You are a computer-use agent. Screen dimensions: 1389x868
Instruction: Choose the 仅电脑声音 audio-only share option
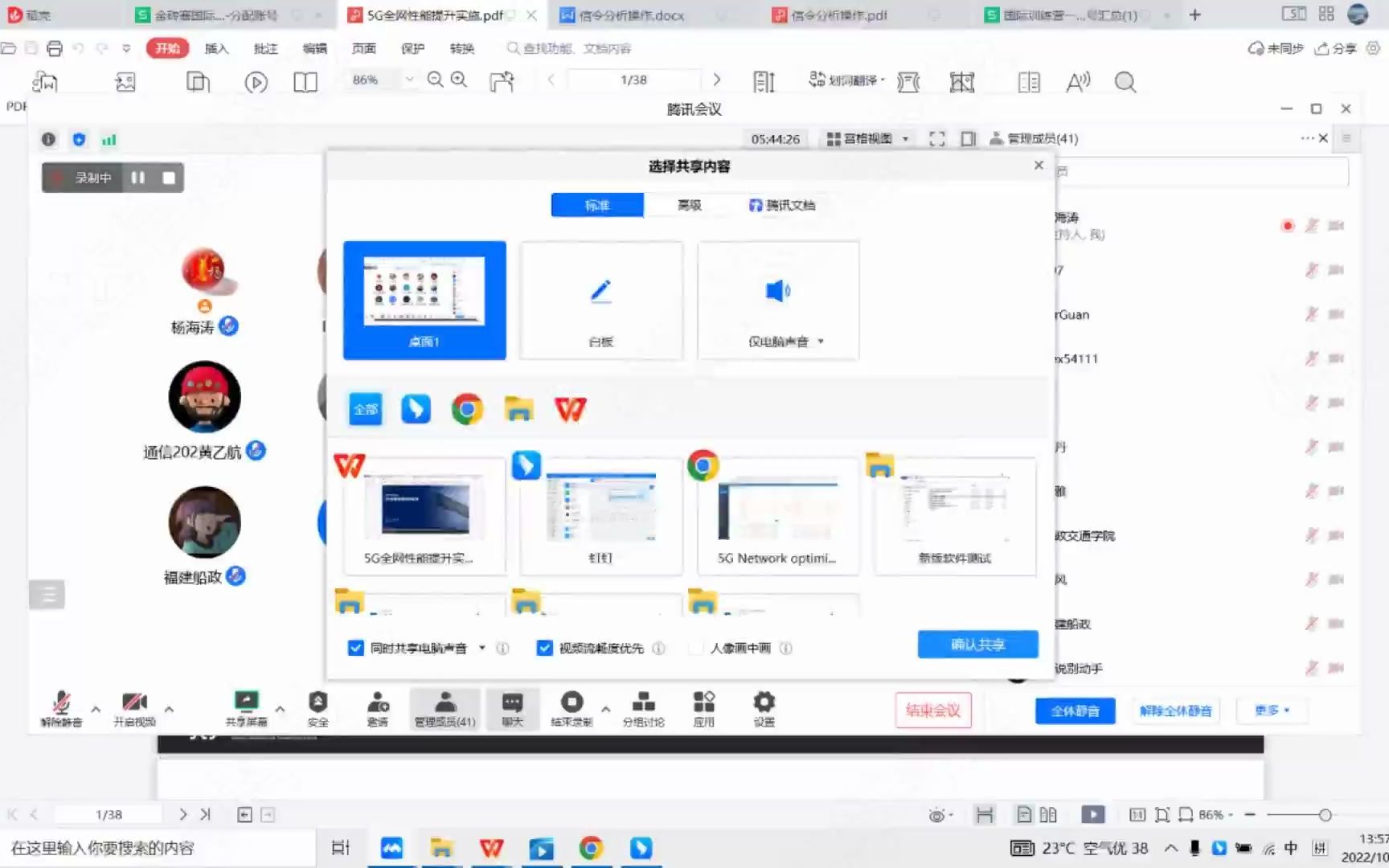click(x=777, y=300)
